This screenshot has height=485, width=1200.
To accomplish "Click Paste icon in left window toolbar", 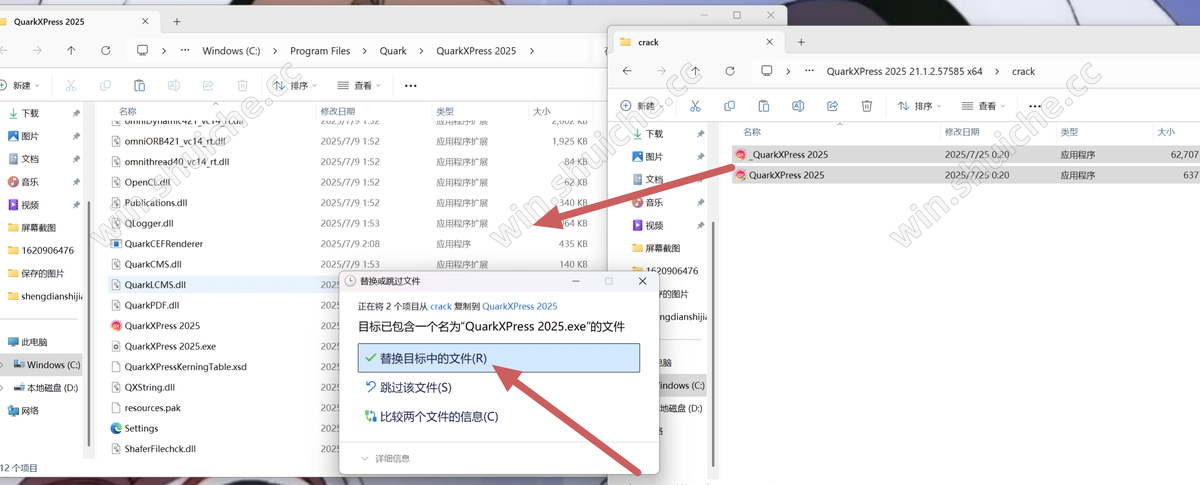I will coord(140,86).
